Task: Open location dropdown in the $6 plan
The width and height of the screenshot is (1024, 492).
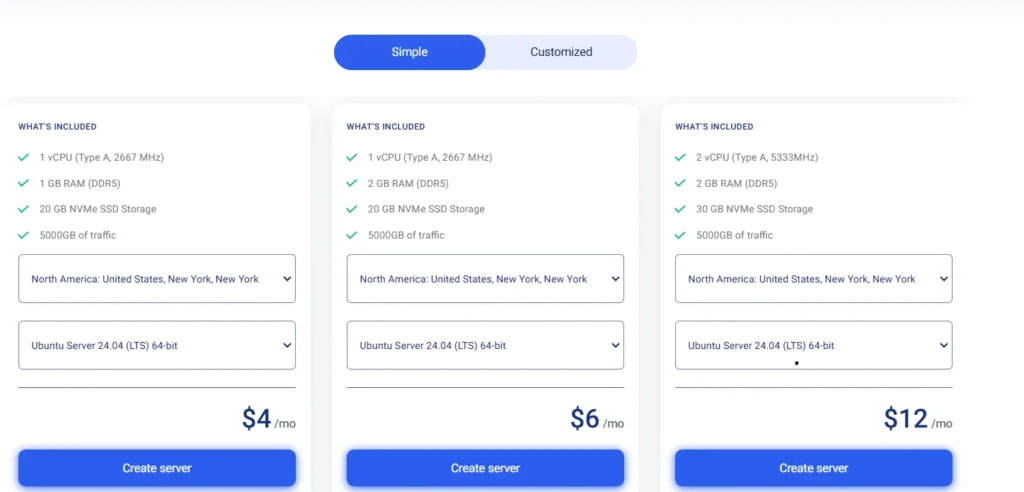Action: pos(485,279)
